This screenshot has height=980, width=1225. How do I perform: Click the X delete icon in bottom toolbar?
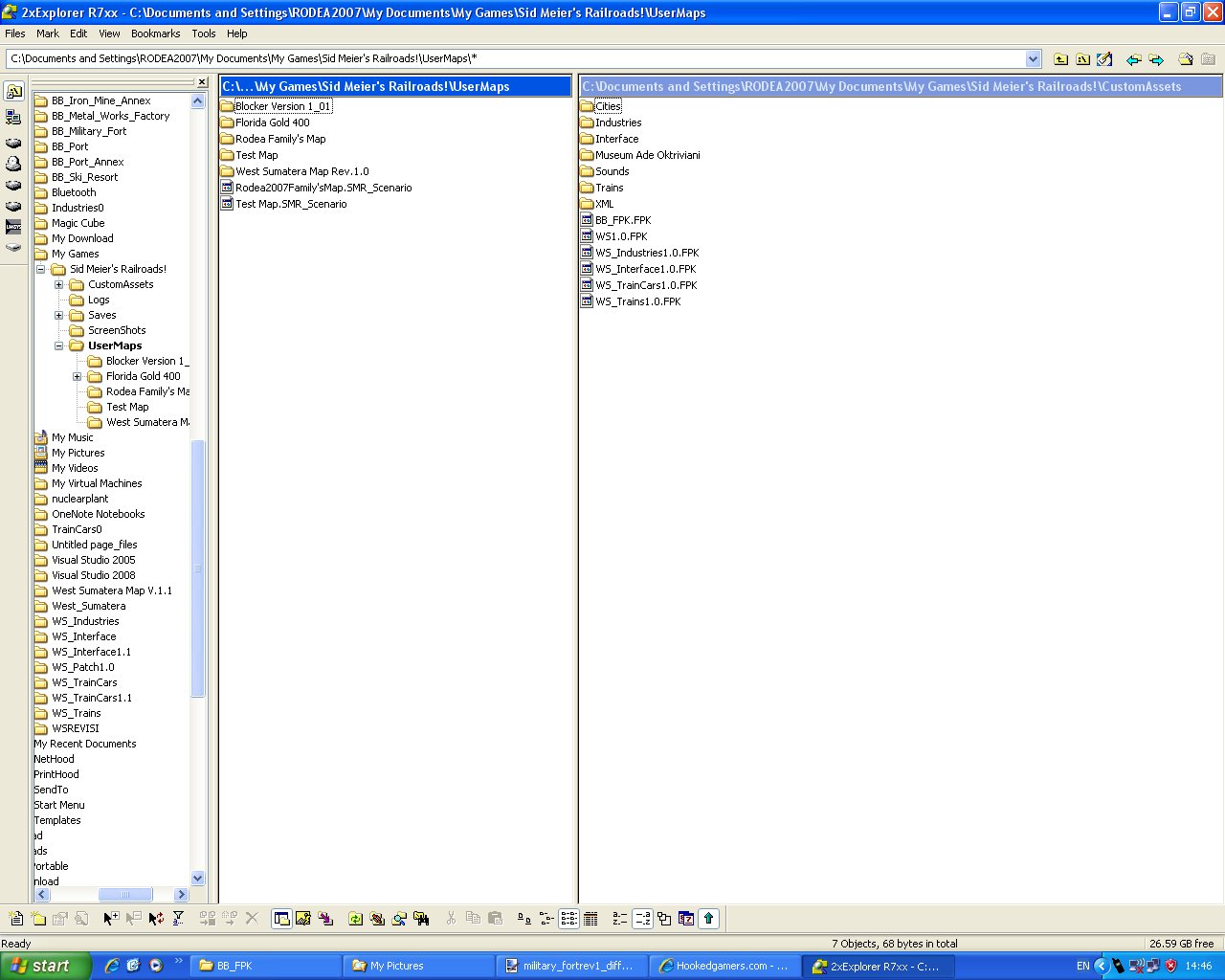pos(252,919)
